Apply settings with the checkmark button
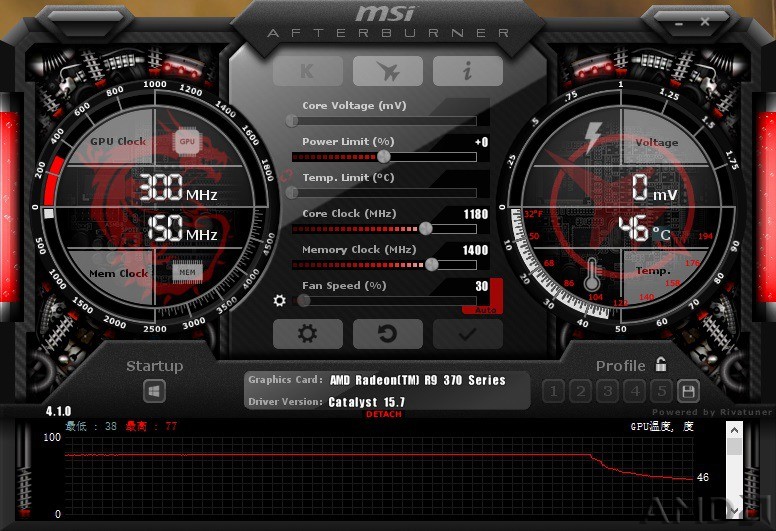This screenshot has width=776, height=531. [468, 334]
